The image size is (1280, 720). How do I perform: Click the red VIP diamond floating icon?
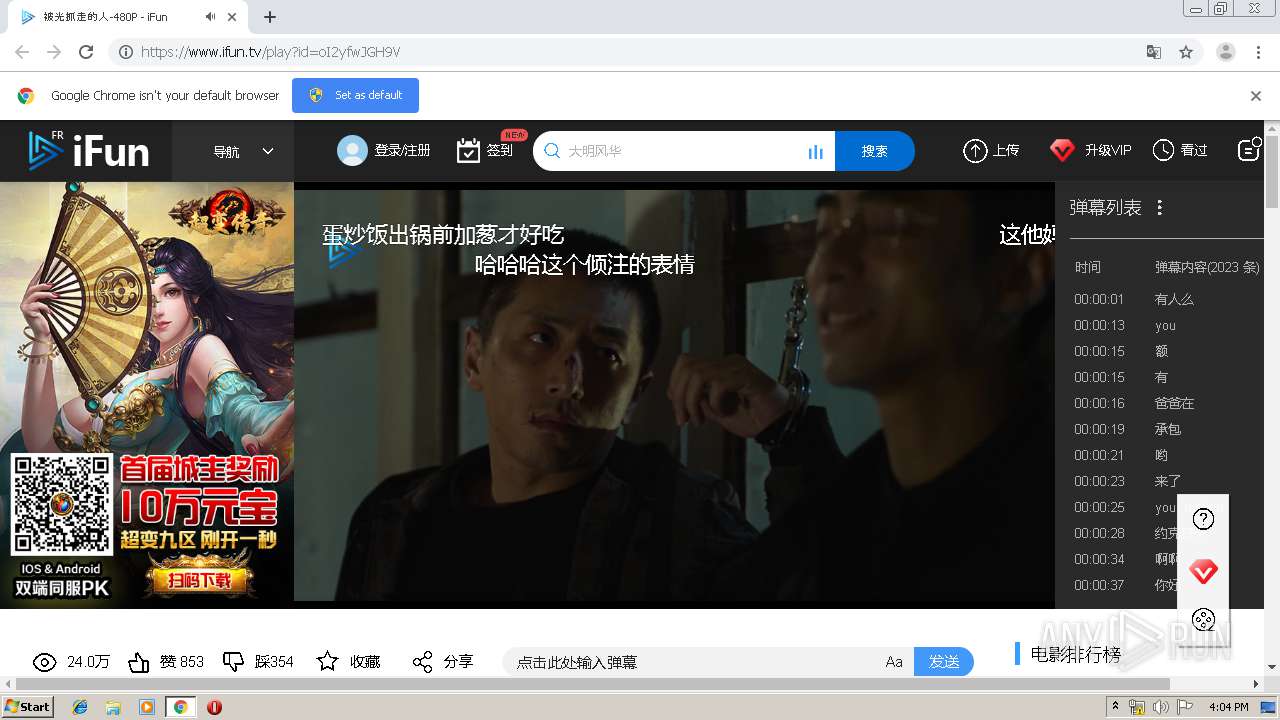point(1203,572)
